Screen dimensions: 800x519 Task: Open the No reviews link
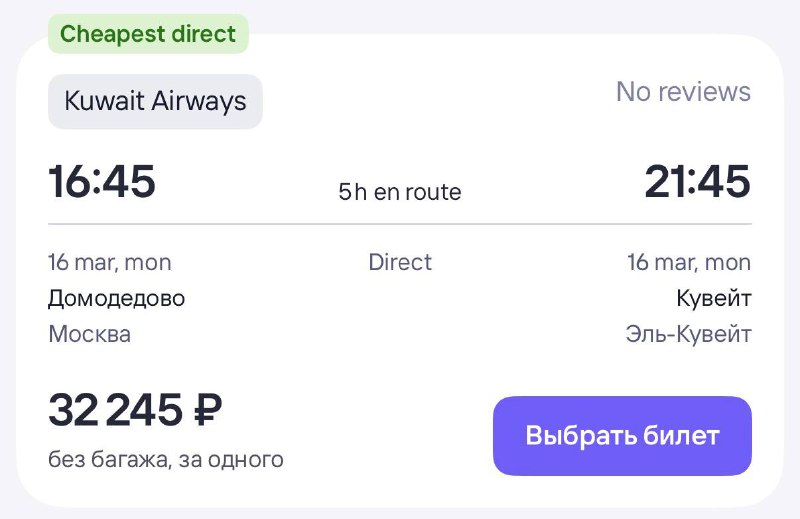tap(683, 92)
